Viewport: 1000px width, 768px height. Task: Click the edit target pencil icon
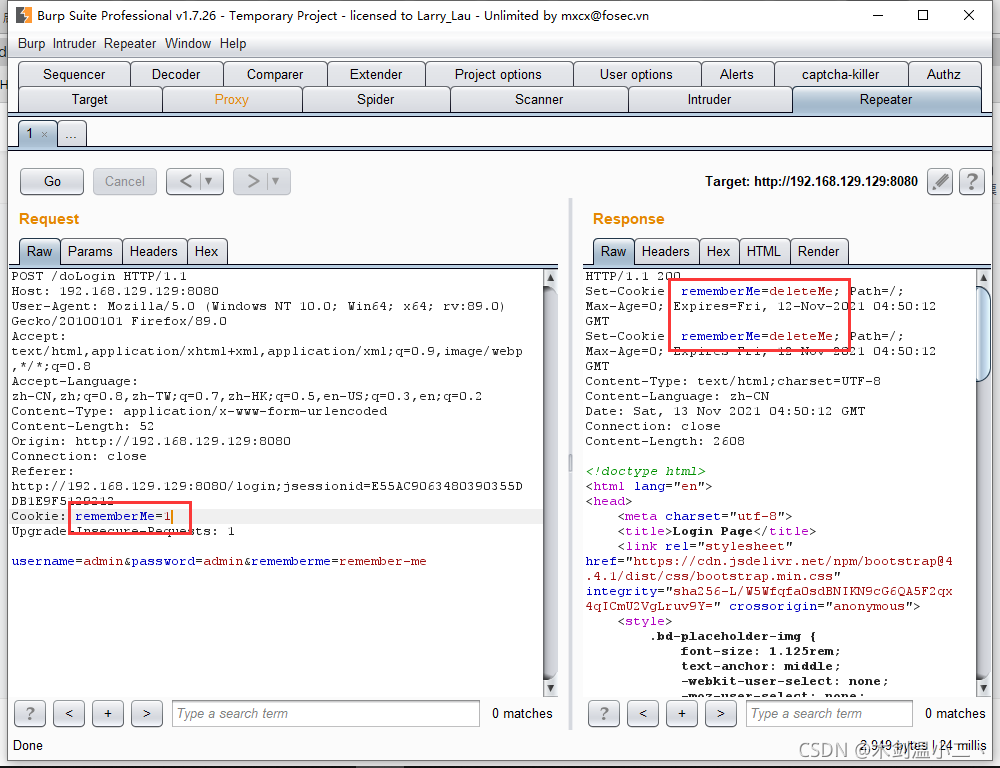click(939, 182)
